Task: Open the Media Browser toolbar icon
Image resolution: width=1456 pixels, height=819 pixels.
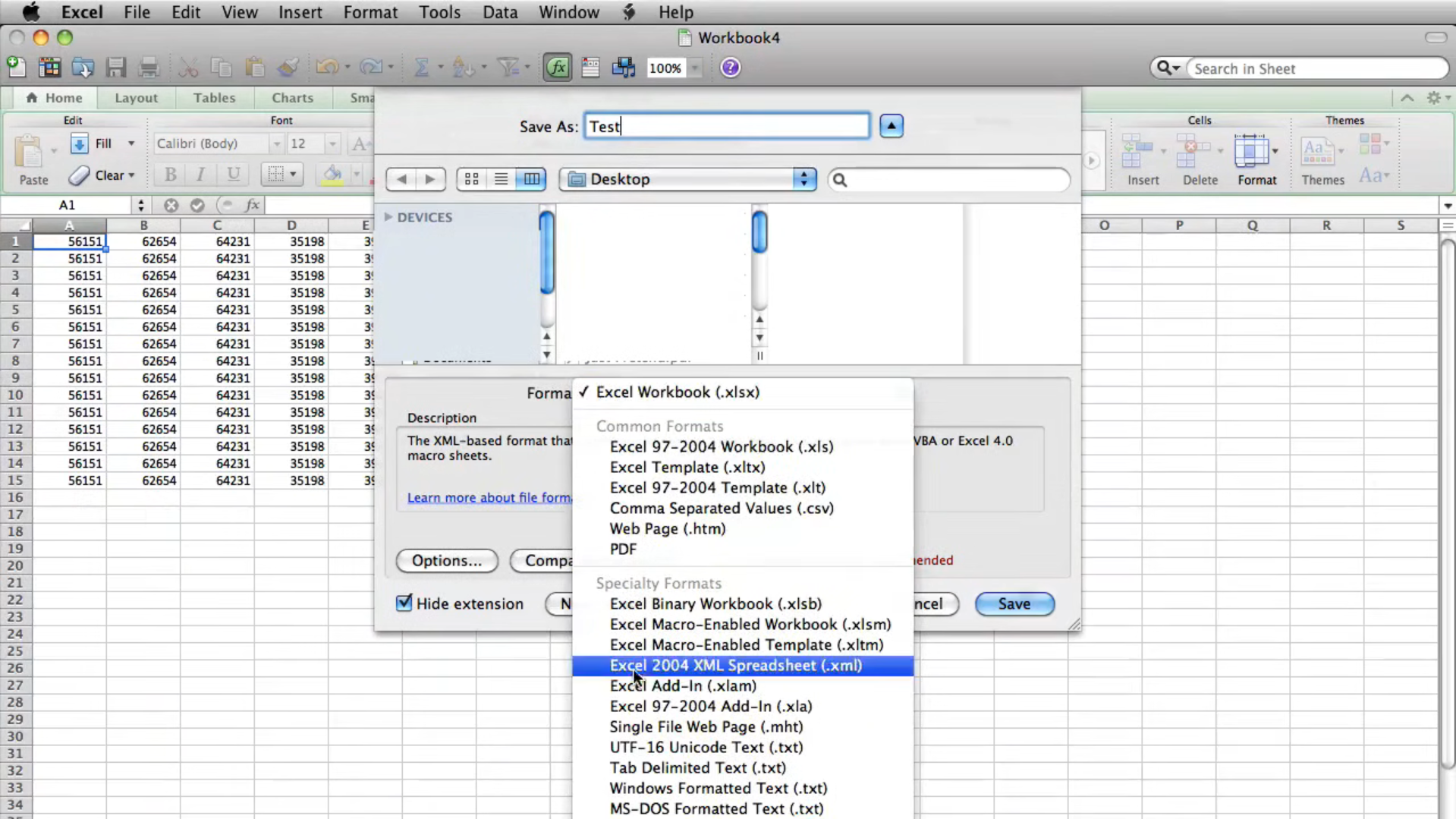Action: tap(624, 68)
